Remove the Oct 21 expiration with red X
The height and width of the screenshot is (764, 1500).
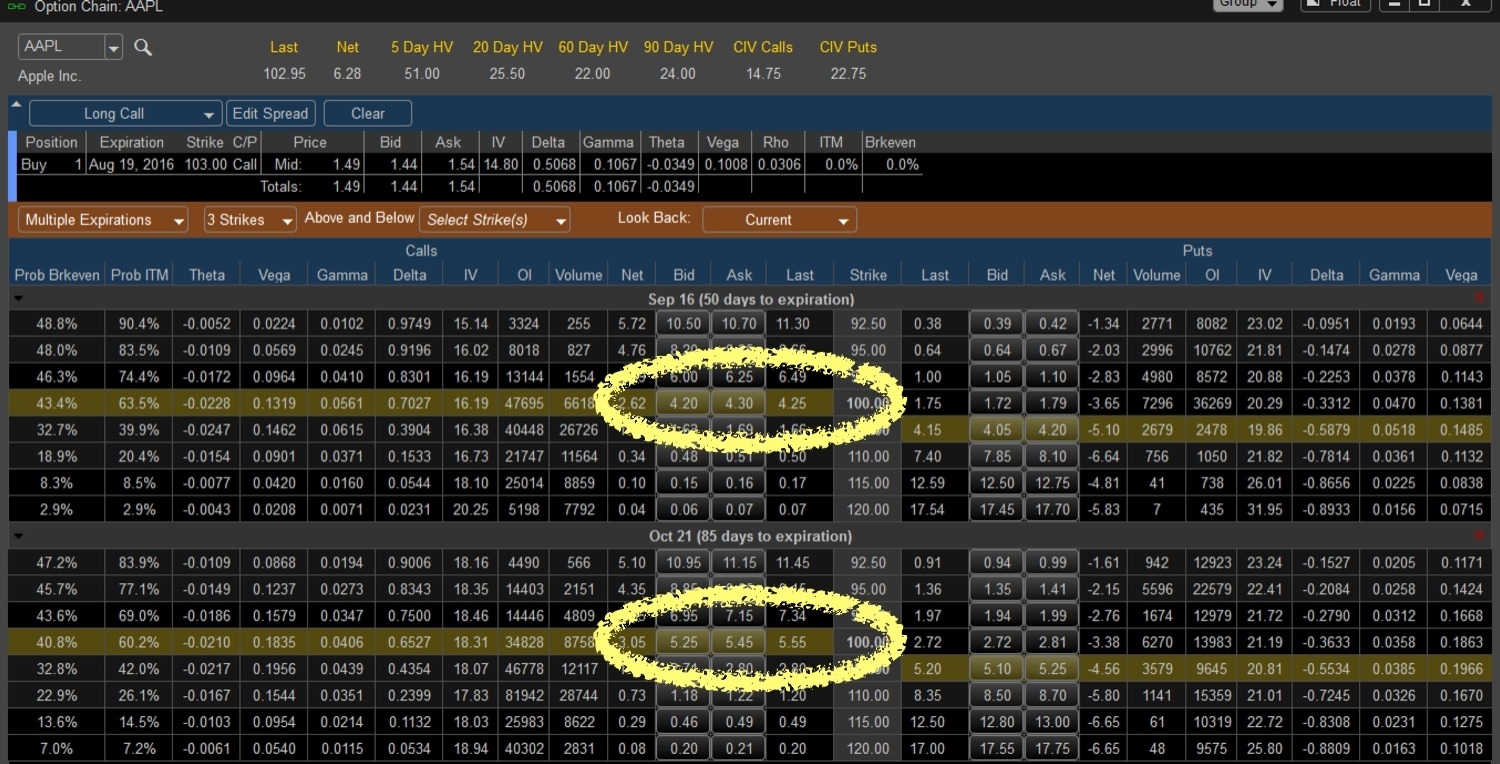pyautogui.click(x=1480, y=536)
